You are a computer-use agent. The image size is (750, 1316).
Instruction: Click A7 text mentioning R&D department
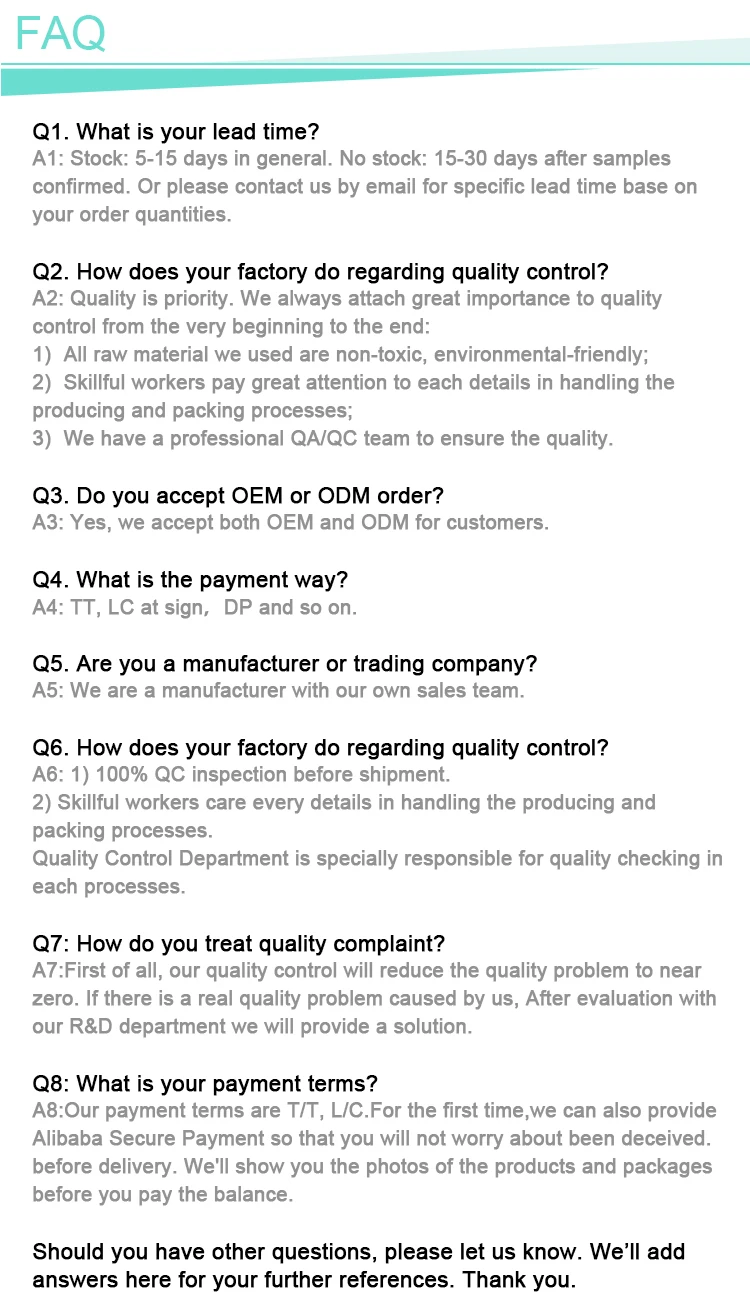pyautogui.click(x=250, y=1026)
